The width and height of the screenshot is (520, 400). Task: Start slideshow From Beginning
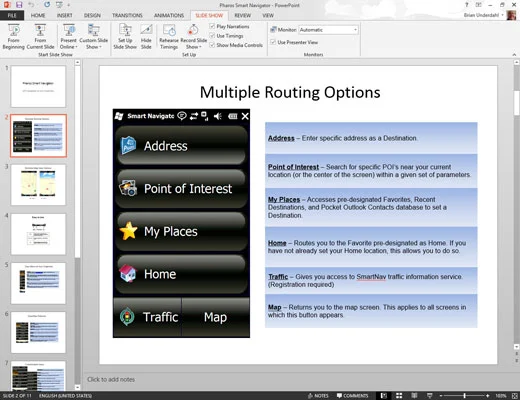[13, 37]
